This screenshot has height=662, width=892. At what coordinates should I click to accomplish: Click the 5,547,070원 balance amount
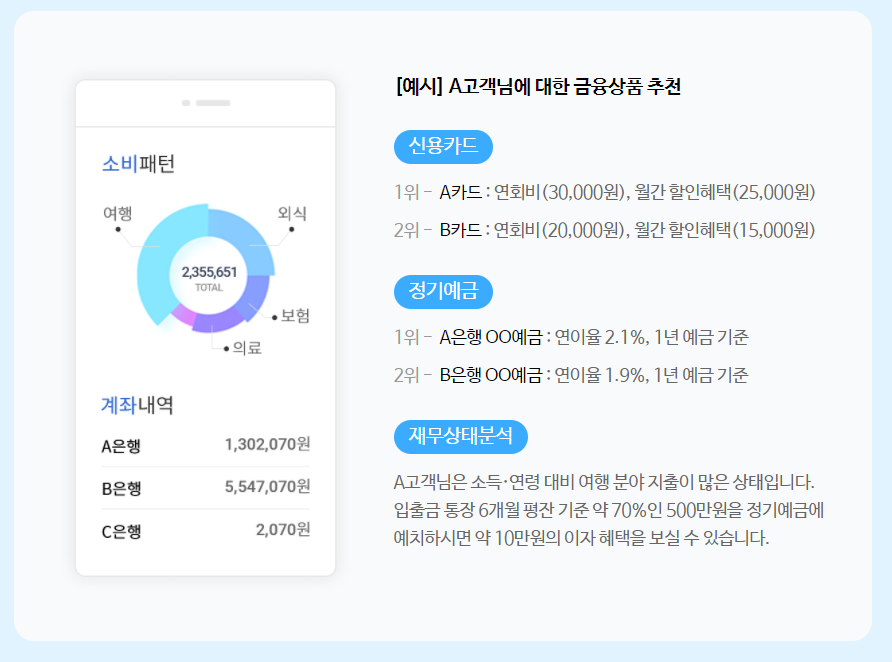[x=267, y=487]
